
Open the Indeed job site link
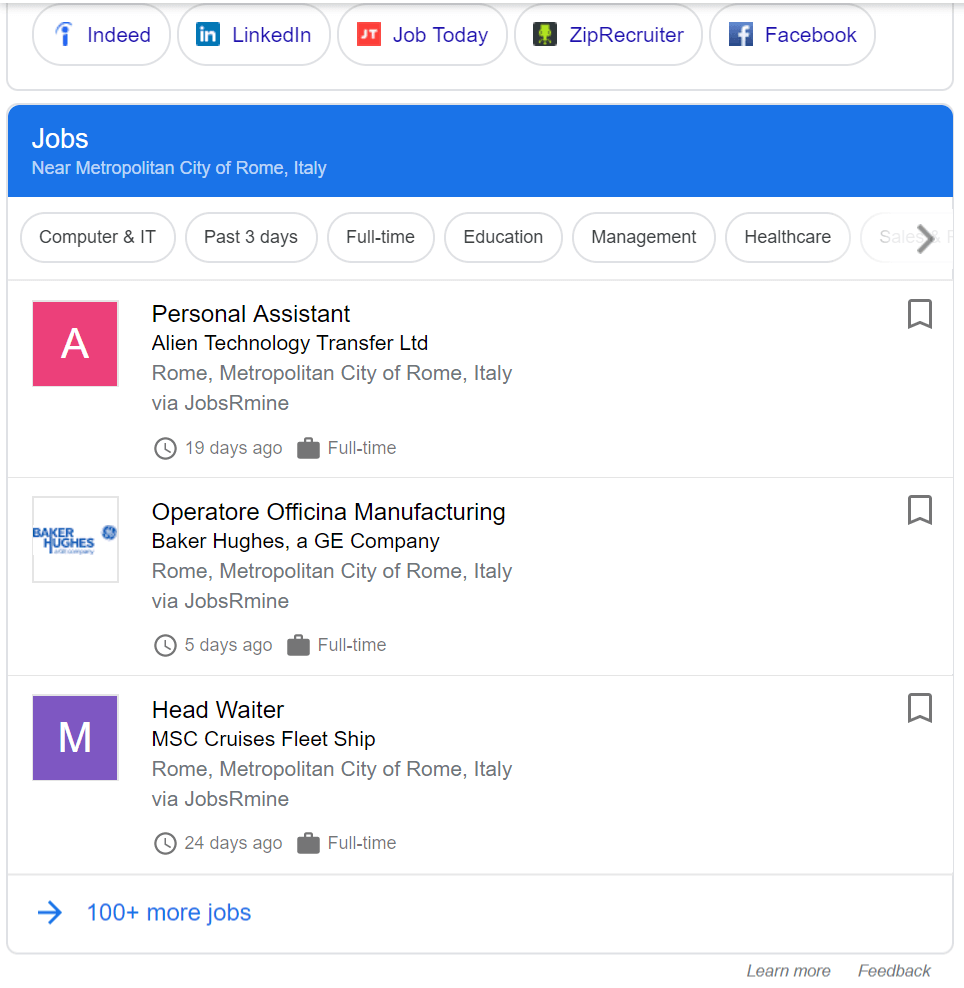point(101,35)
